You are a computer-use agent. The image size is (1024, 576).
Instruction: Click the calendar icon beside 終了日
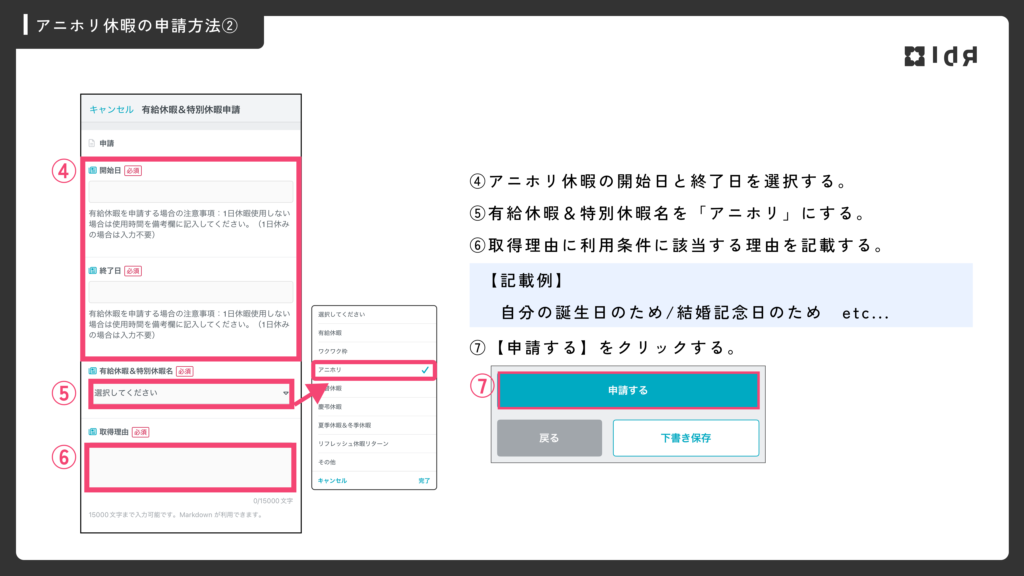93,270
